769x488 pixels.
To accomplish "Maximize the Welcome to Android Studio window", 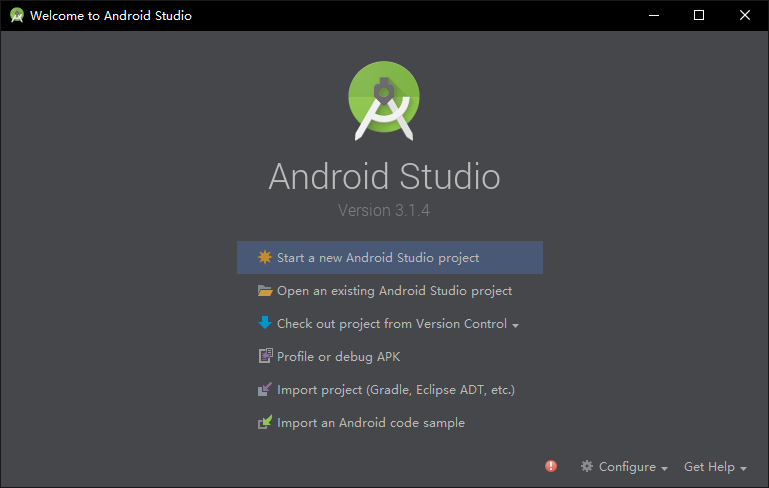I will point(699,15).
